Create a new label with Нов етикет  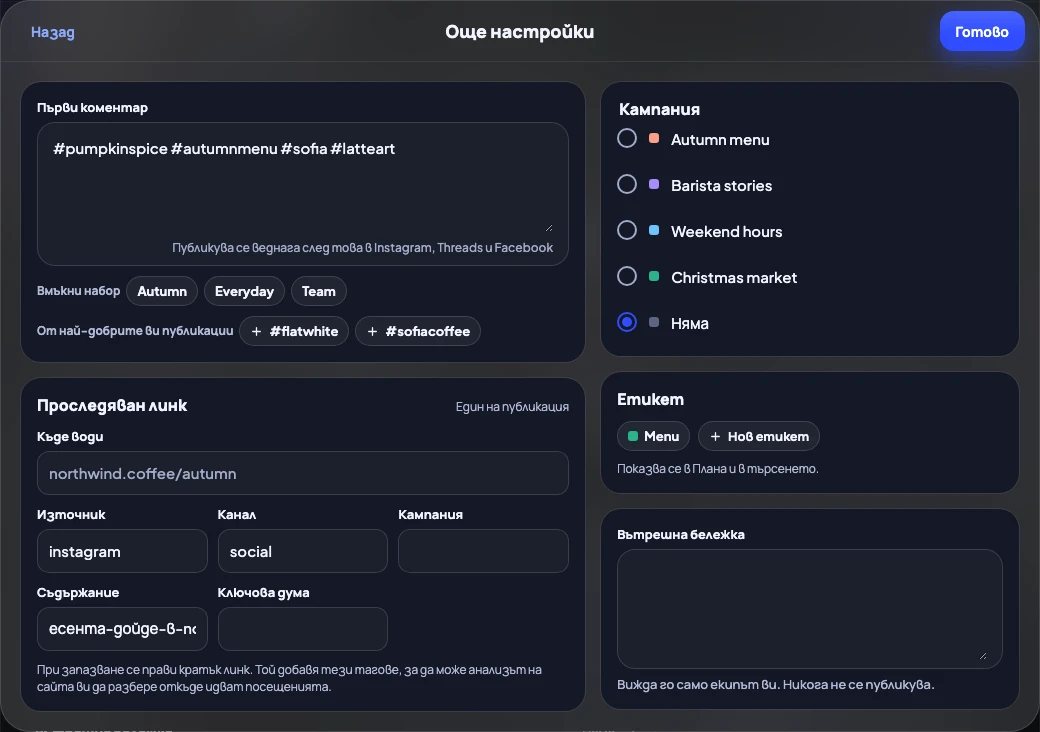[x=759, y=436]
